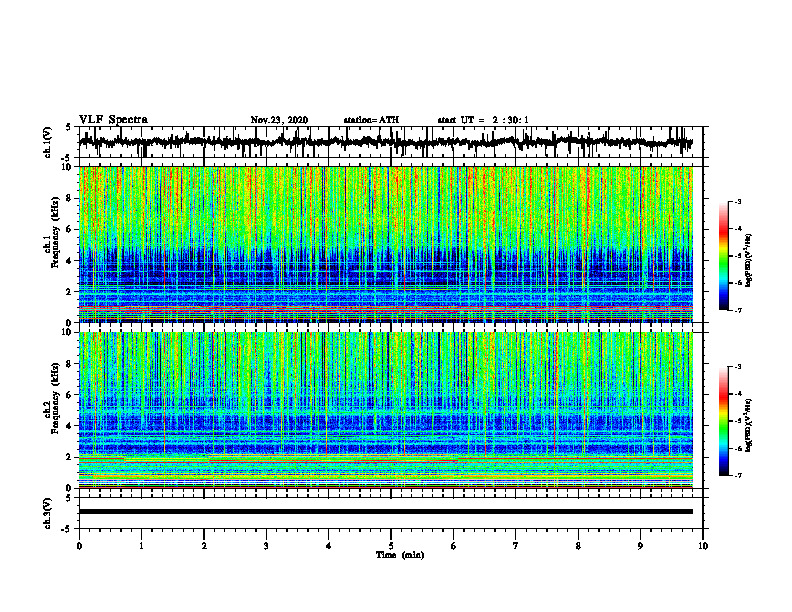Click the ch.2 color scale bar
The image size is (792, 612).
coord(723,421)
